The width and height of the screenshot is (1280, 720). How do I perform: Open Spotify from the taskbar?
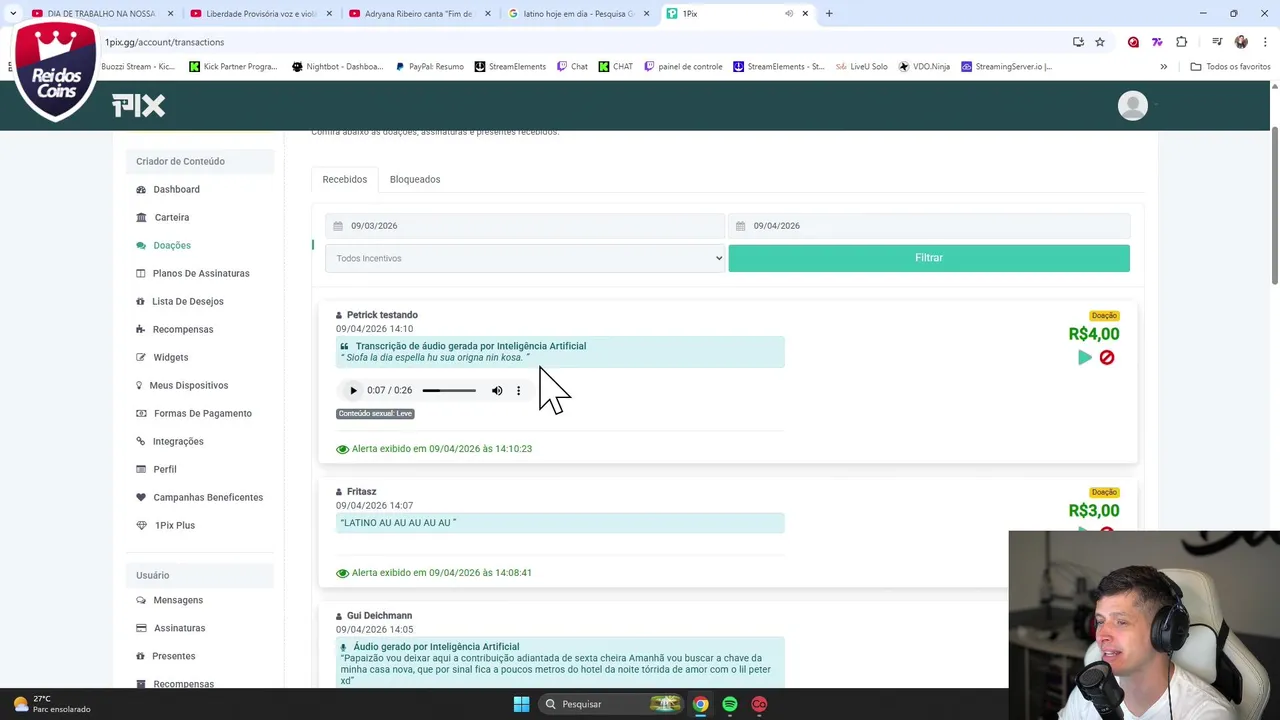(730, 704)
